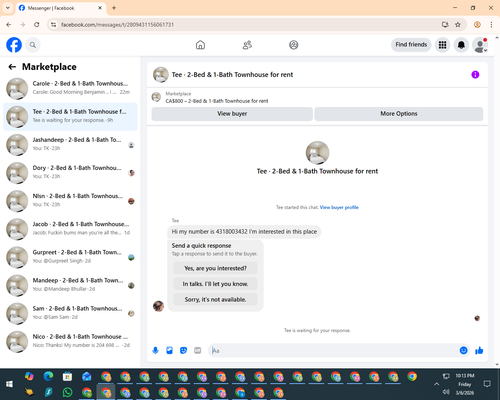This screenshot has height=400, width=500.
Task: Select the Tee conversation in list
Action: tap(70, 117)
